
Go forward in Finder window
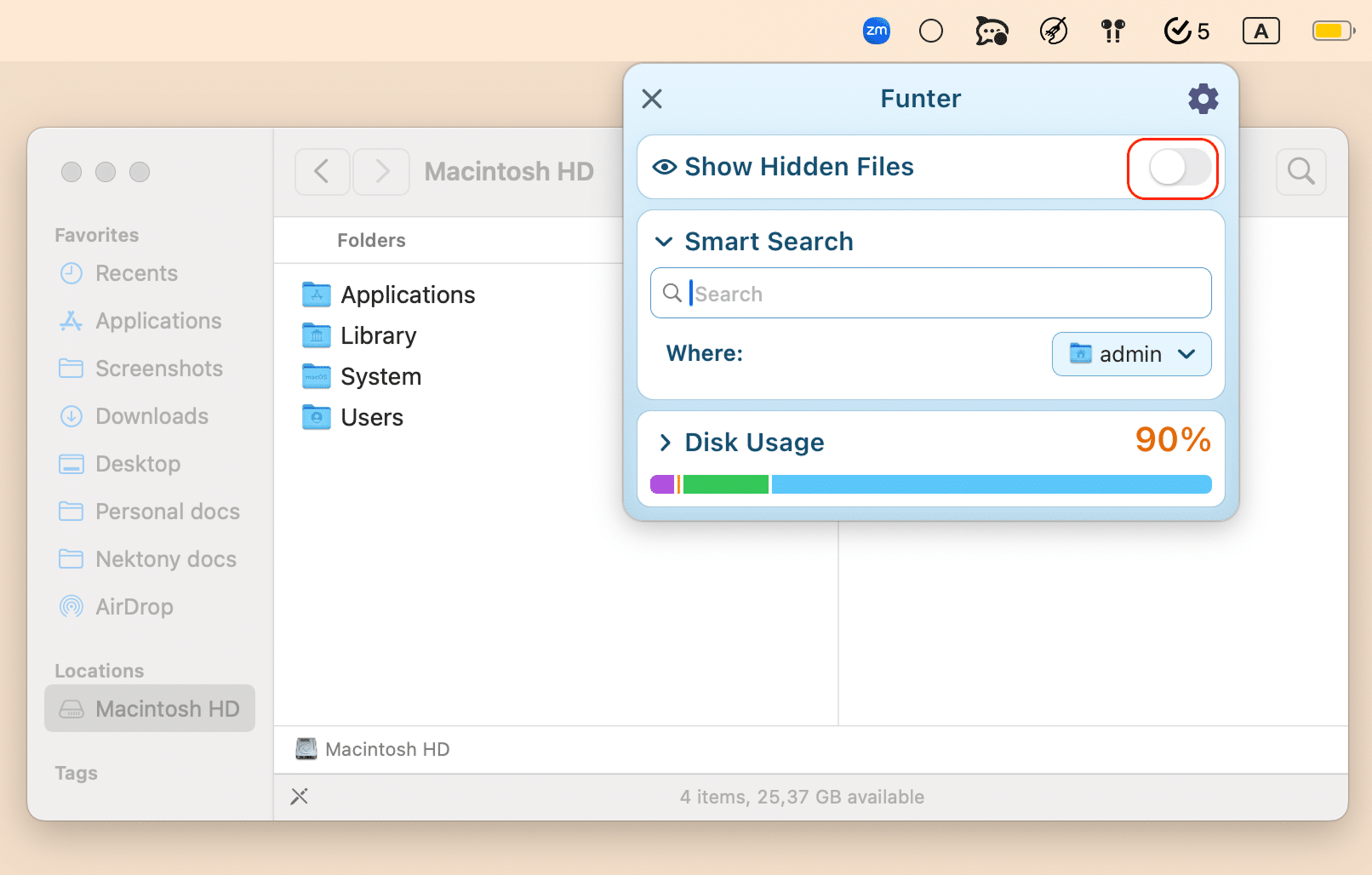381,172
